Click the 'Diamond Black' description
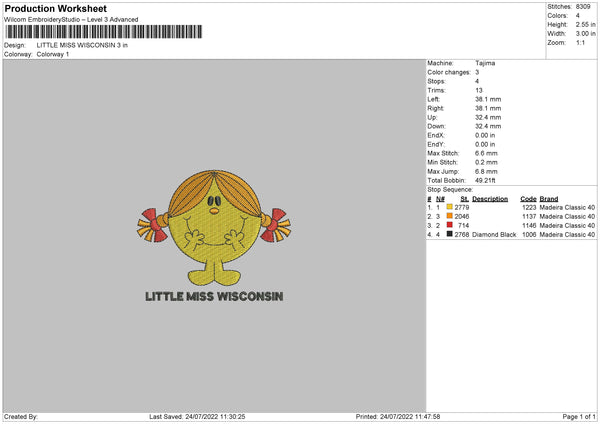Screen dimensions: 600x424 (x=494, y=234)
